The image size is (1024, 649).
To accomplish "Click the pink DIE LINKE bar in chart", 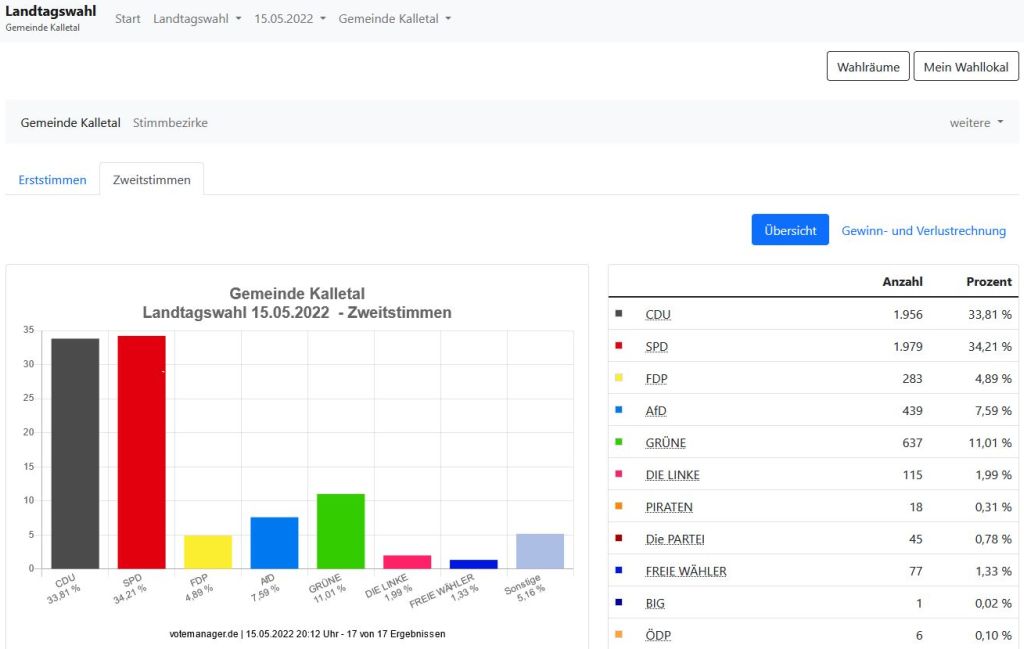I will pyautogui.click(x=407, y=562).
